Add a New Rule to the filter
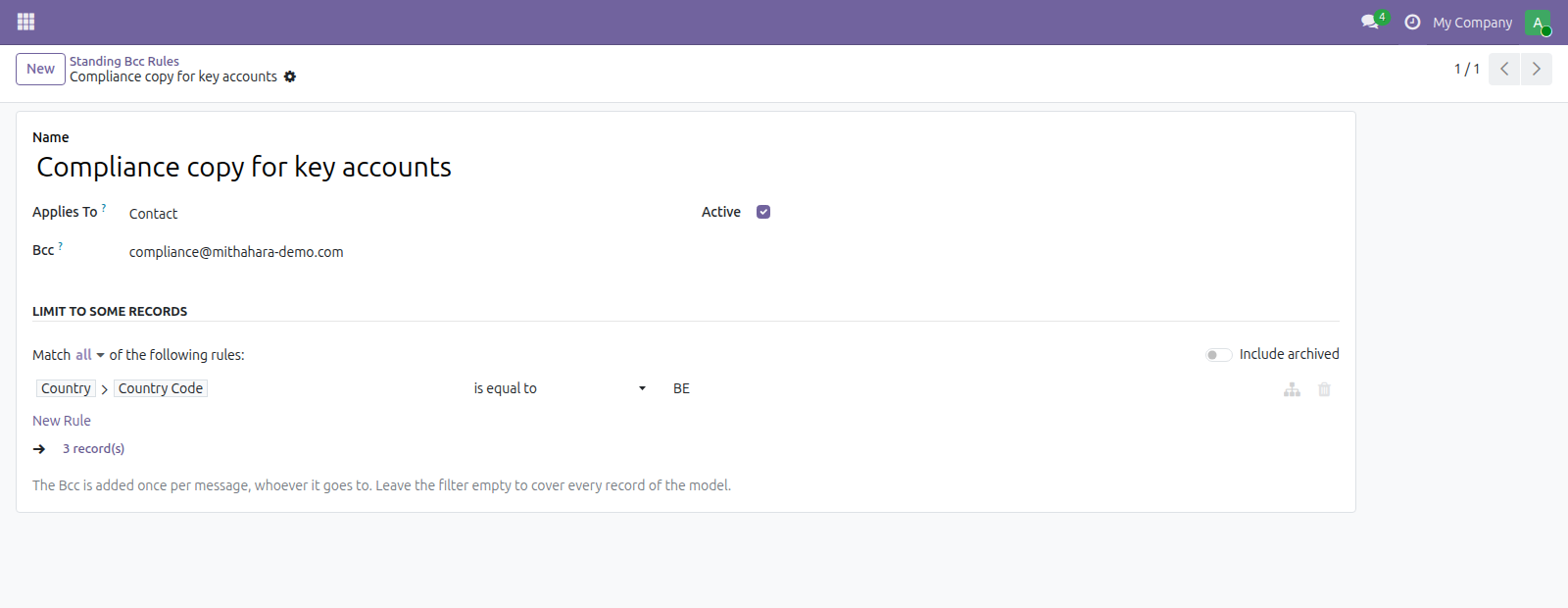 click(x=62, y=421)
